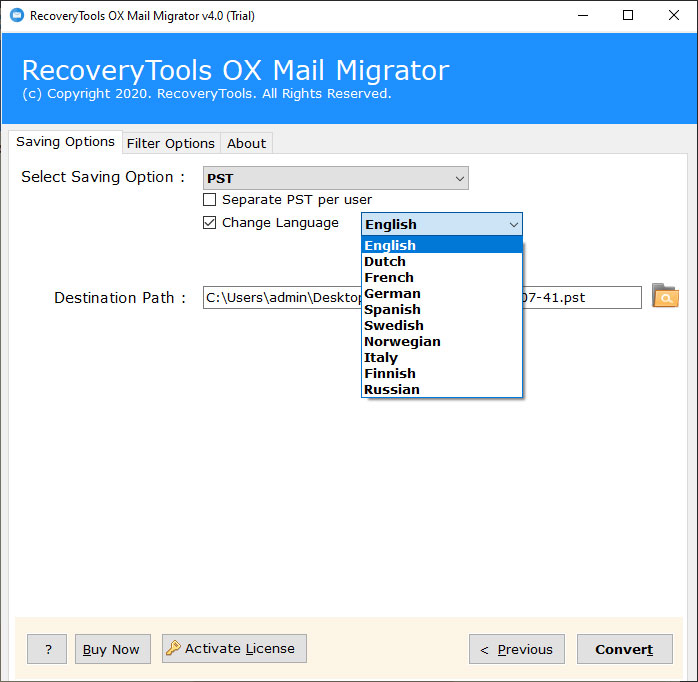
Task: Open the About tab
Action: (246, 143)
